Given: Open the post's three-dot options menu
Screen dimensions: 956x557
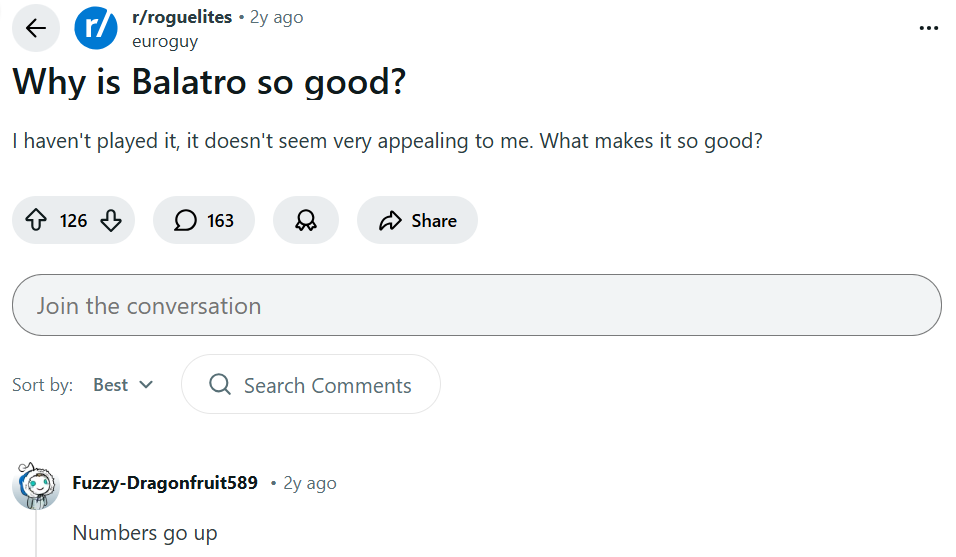Looking at the screenshot, I should pyautogui.click(x=929, y=28).
